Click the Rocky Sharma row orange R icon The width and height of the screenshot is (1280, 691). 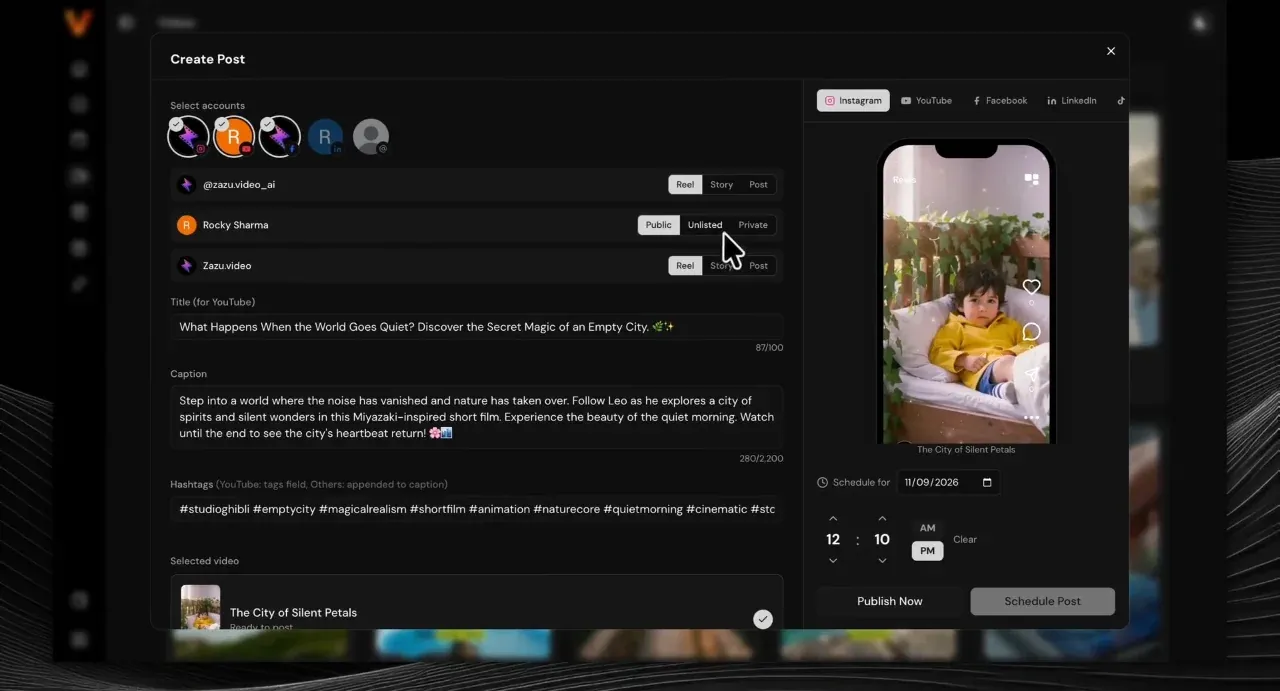tap(186, 225)
